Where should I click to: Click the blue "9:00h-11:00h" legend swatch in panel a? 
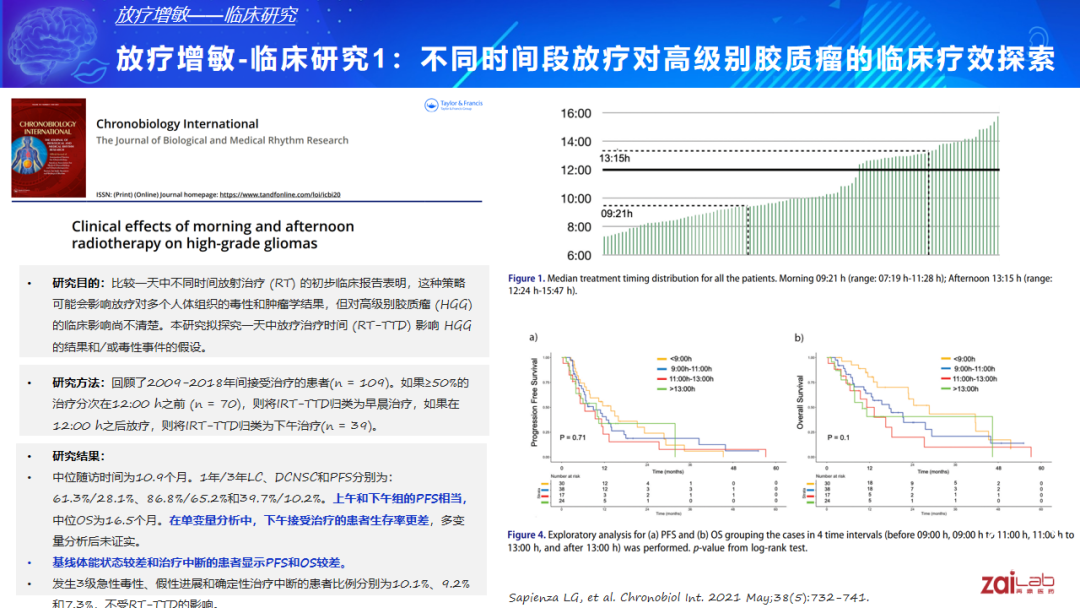click(x=661, y=369)
